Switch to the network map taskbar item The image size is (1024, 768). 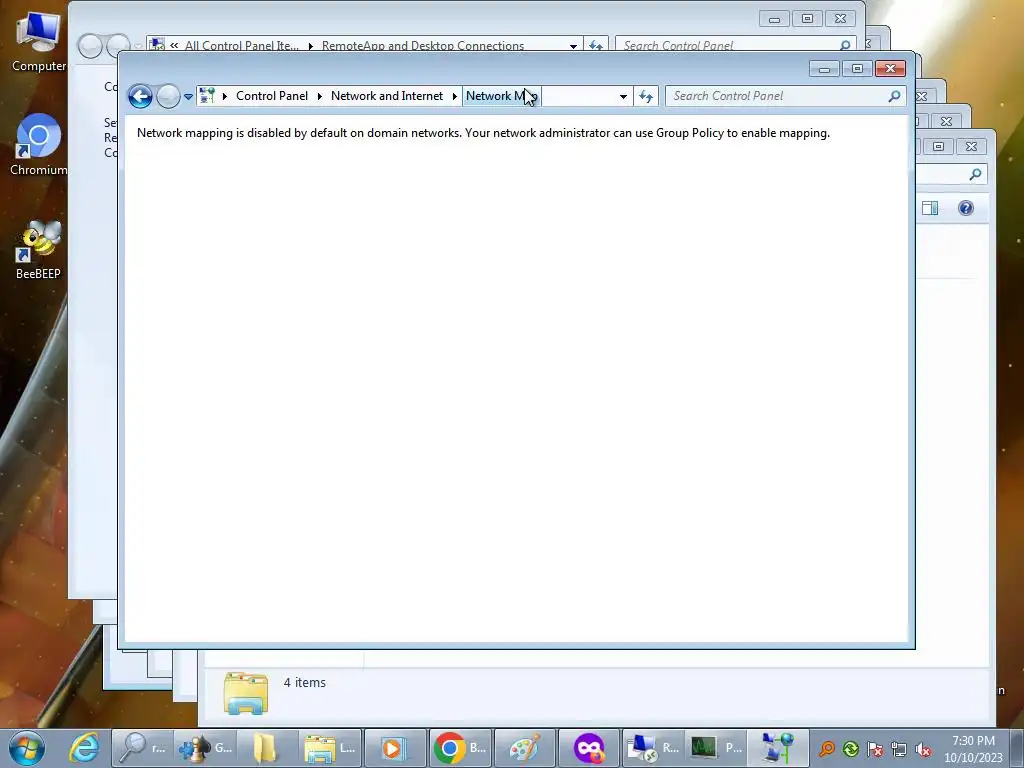click(777, 748)
